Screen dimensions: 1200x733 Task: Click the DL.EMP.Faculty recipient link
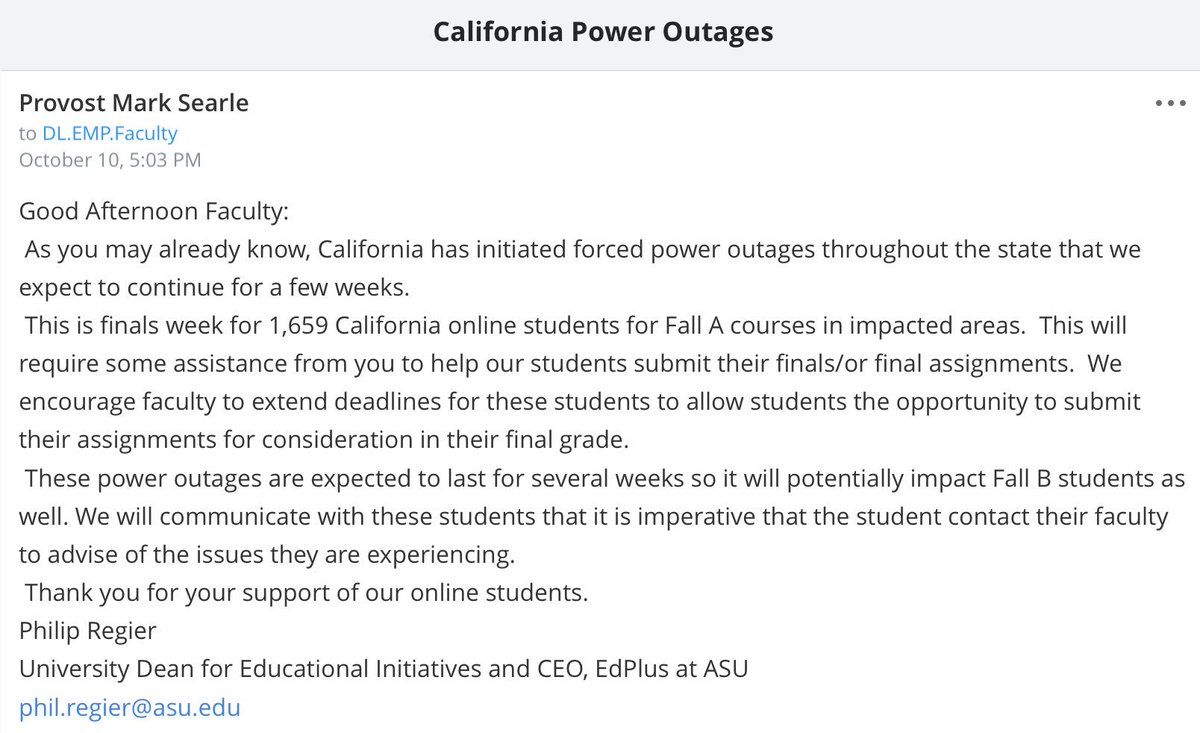pyautogui.click(x=109, y=133)
